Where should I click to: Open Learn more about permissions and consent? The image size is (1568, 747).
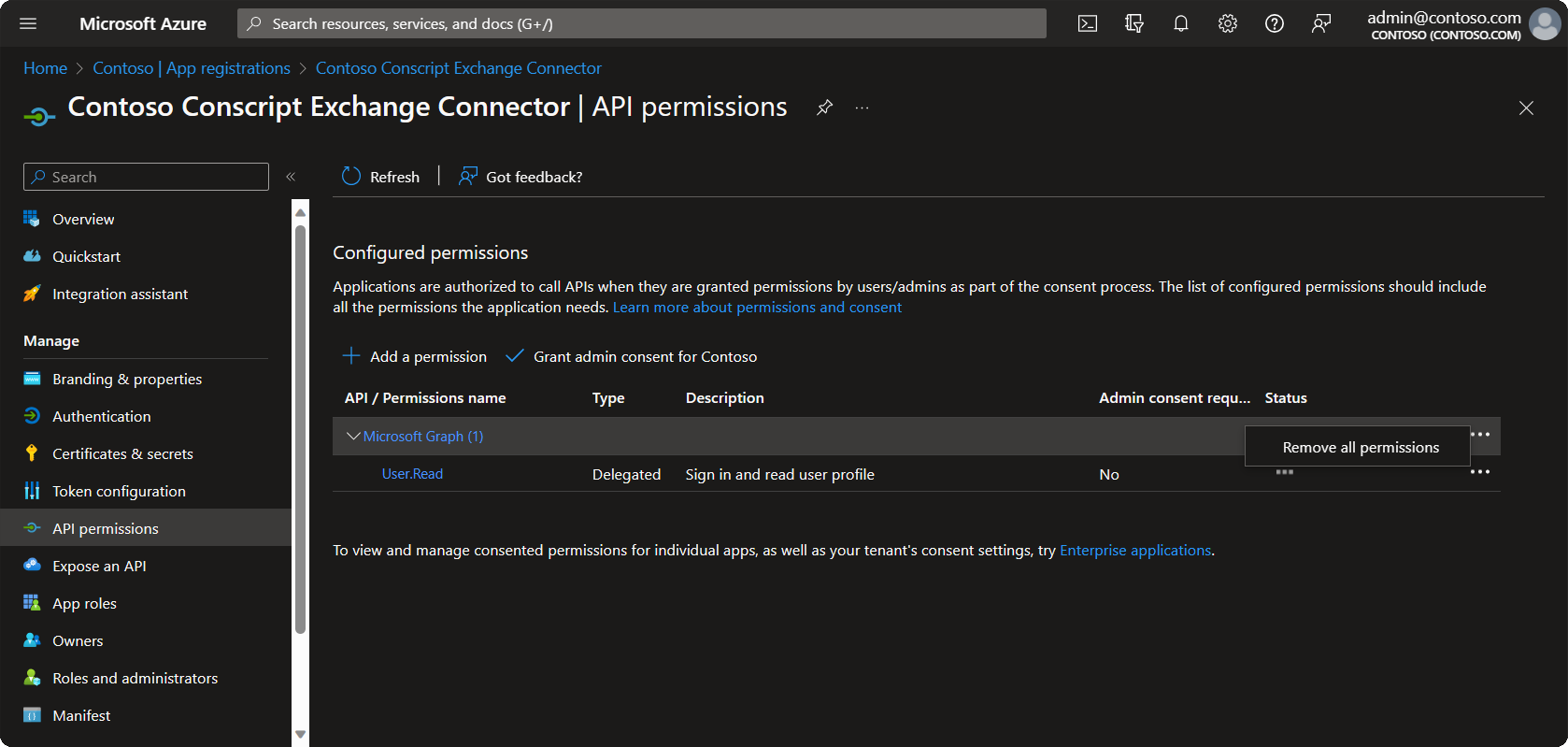757,308
